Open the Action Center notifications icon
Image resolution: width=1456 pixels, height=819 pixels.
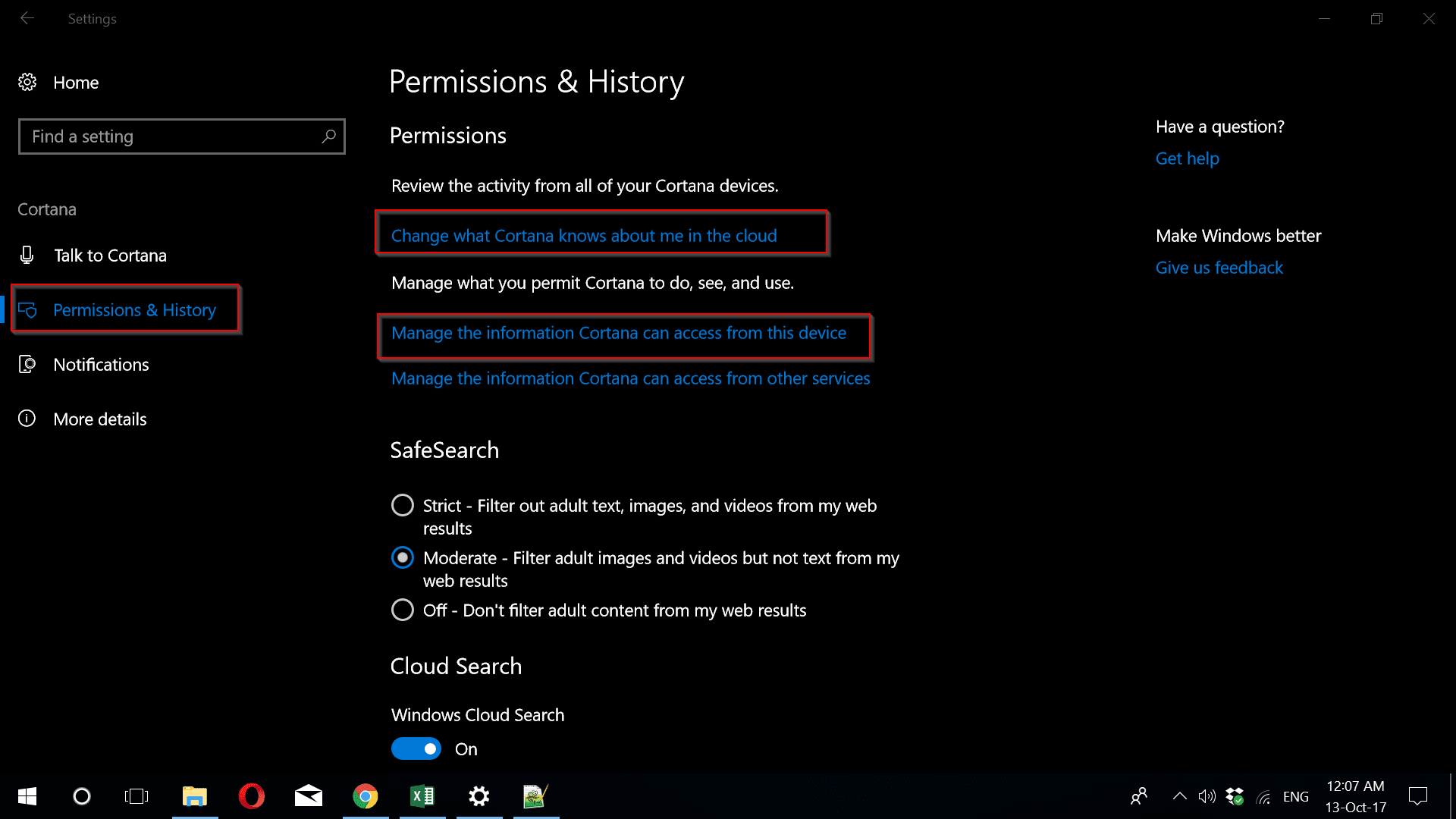click(1418, 796)
